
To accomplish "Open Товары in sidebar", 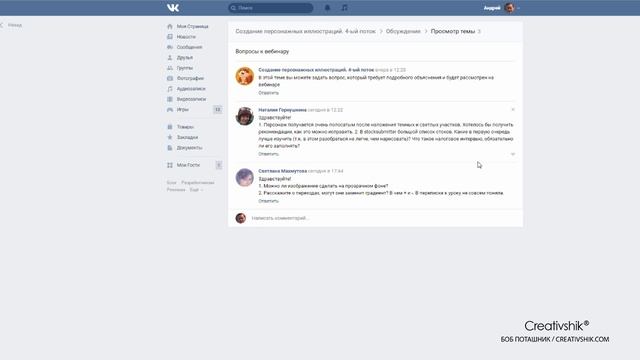I will [x=185, y=127].
